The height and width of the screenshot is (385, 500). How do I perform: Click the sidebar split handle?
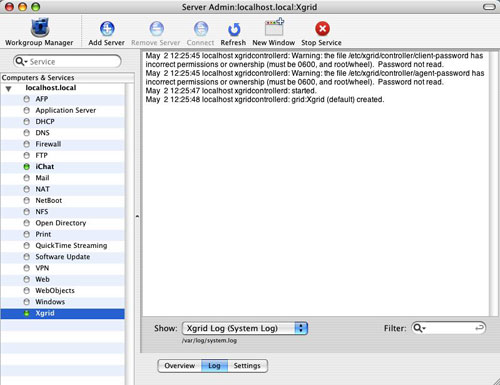point(137,217)
